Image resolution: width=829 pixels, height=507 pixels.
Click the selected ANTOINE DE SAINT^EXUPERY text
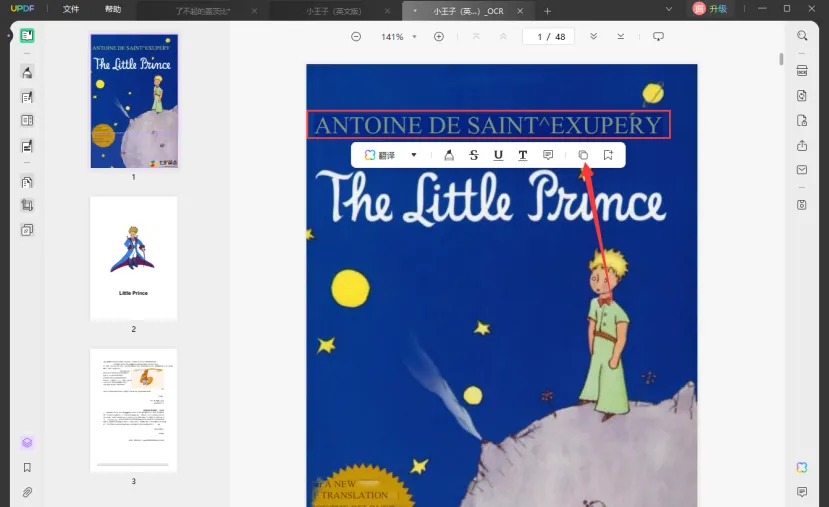(488, 125)
